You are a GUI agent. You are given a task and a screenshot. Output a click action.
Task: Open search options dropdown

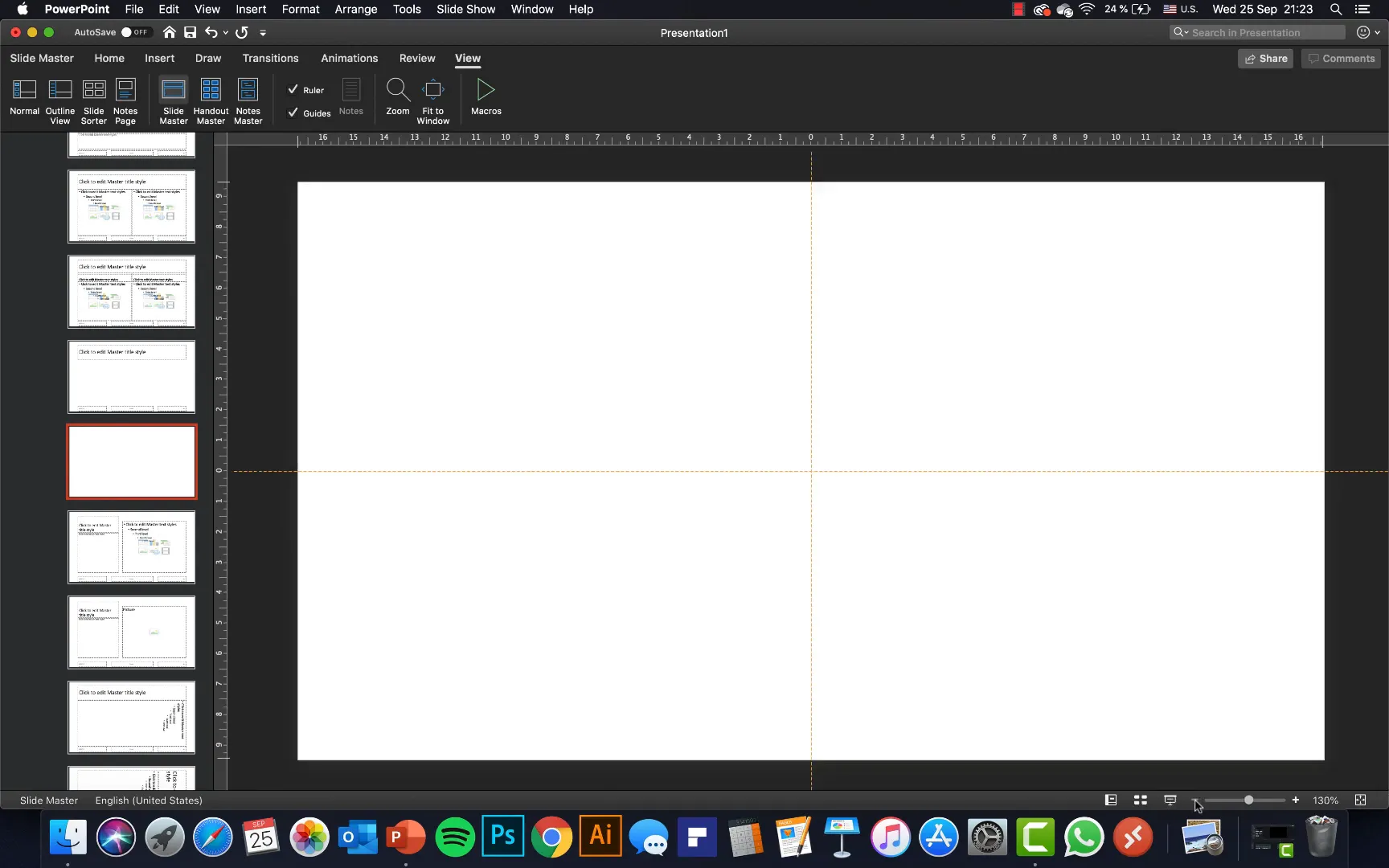(x=1181, y=32)
